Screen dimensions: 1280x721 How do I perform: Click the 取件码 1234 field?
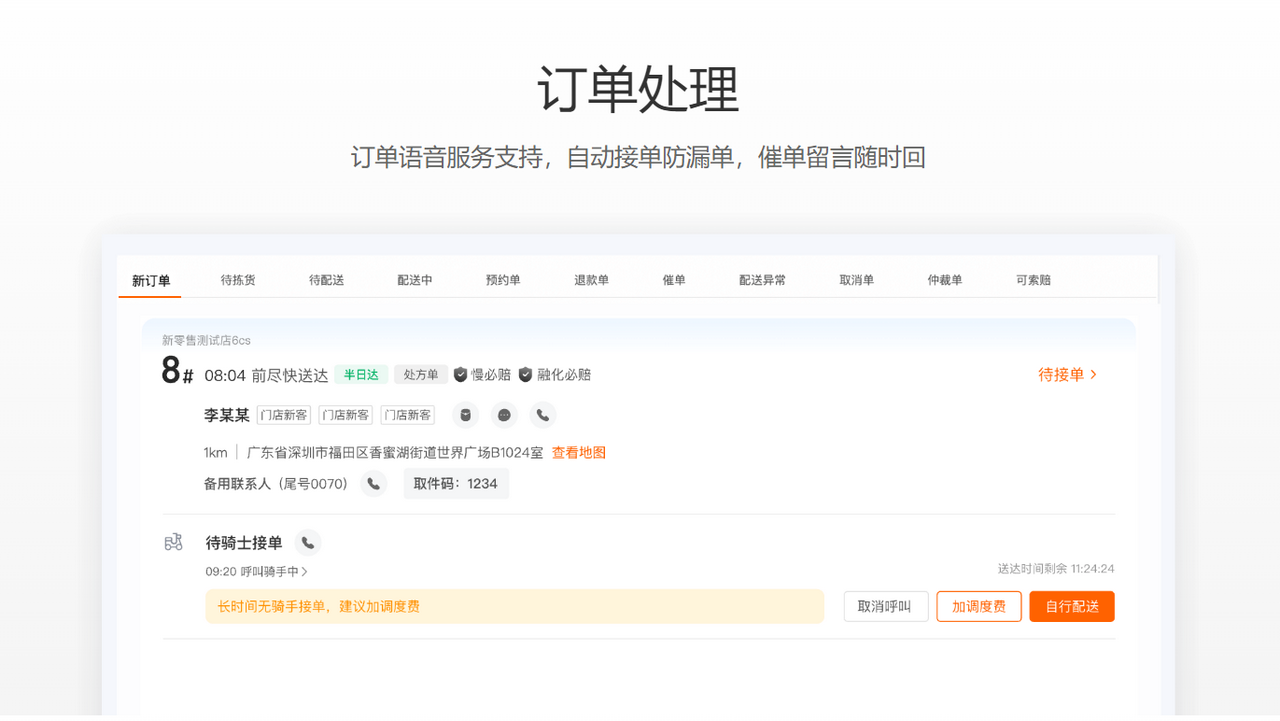[x=456, y=483]
